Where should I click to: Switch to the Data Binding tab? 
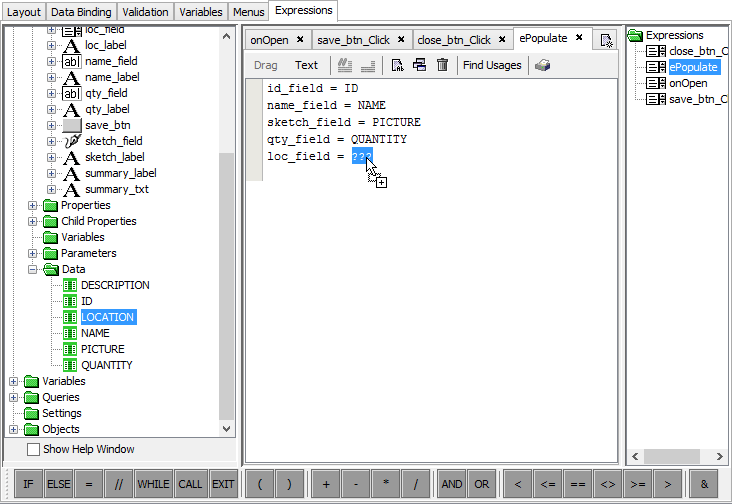pyautogui.click(x=81, y=12)
